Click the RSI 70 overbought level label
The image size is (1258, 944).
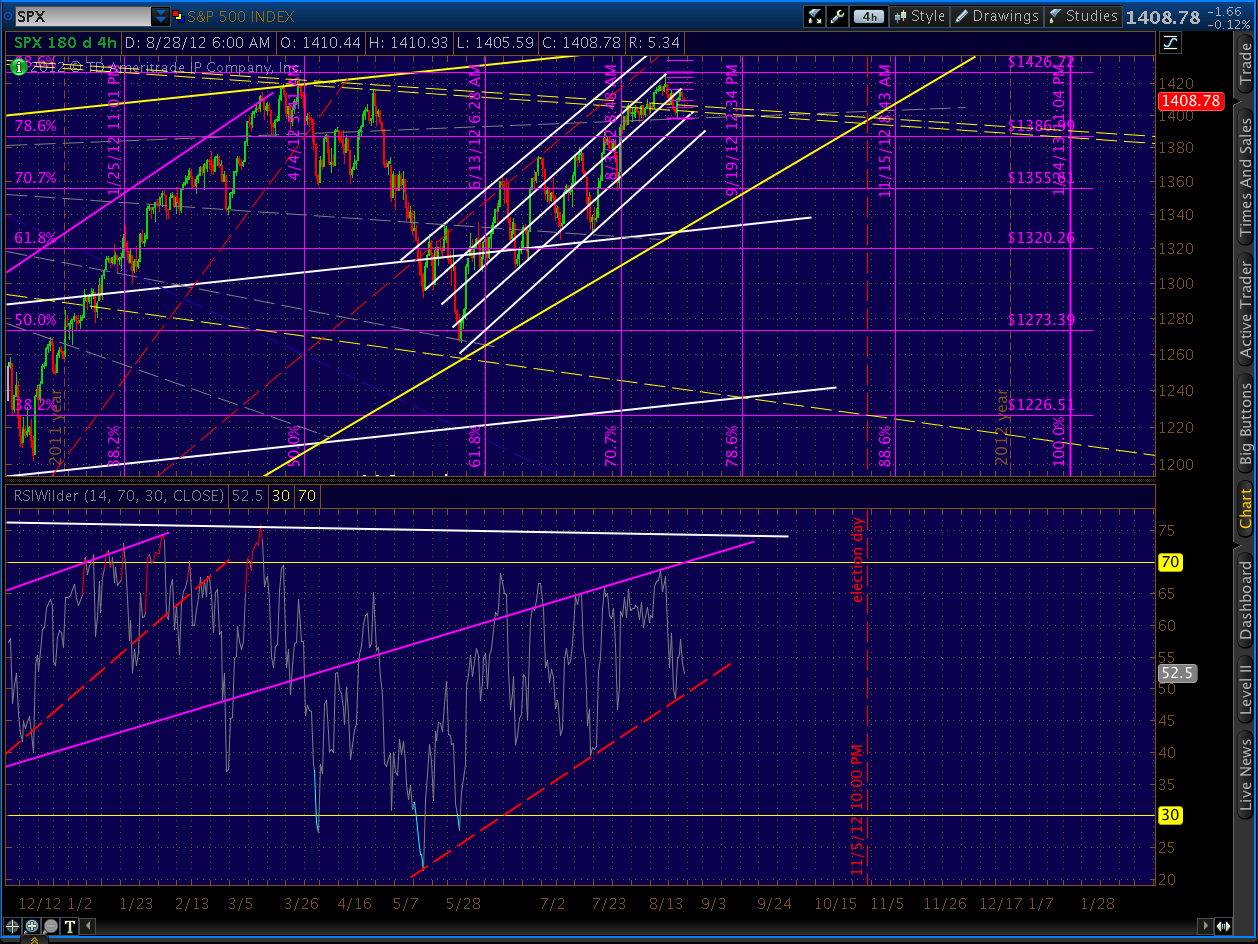click(x=1170, y=563)
